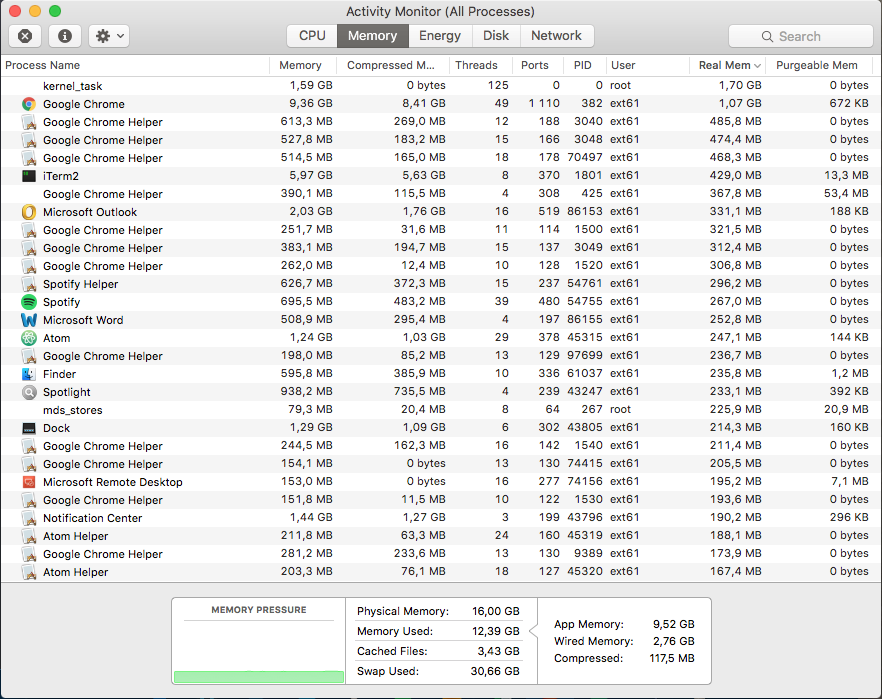Image resolution: width=882 pixels, height=699 pixels.
Task: Select the mds_stores process name
Action: (73, 410)
